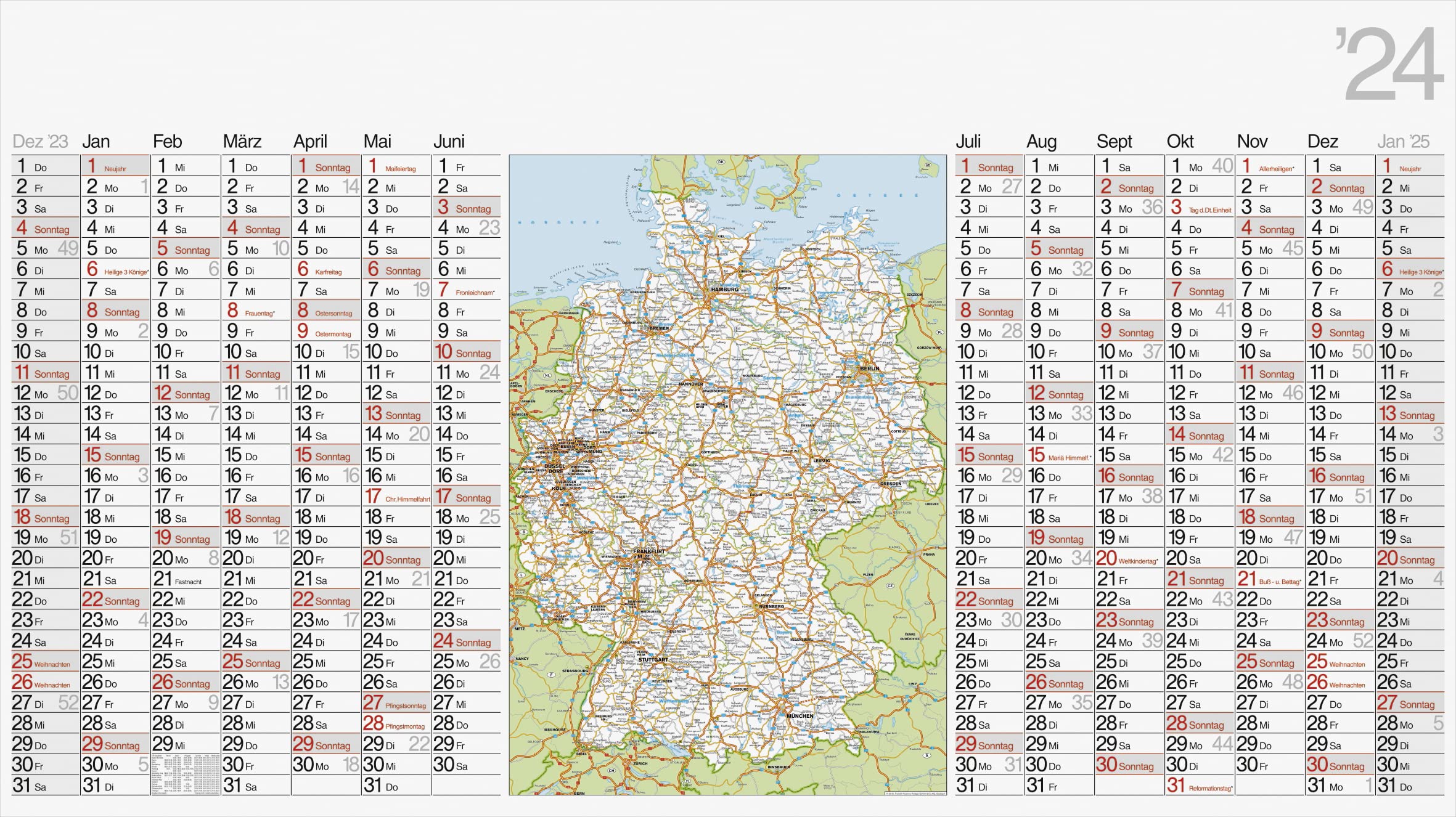The height and width of the screenshot is (817, 1456).
Task: Click "Neujahr" in the Jan '25 column
Action: coord(1410,169)
